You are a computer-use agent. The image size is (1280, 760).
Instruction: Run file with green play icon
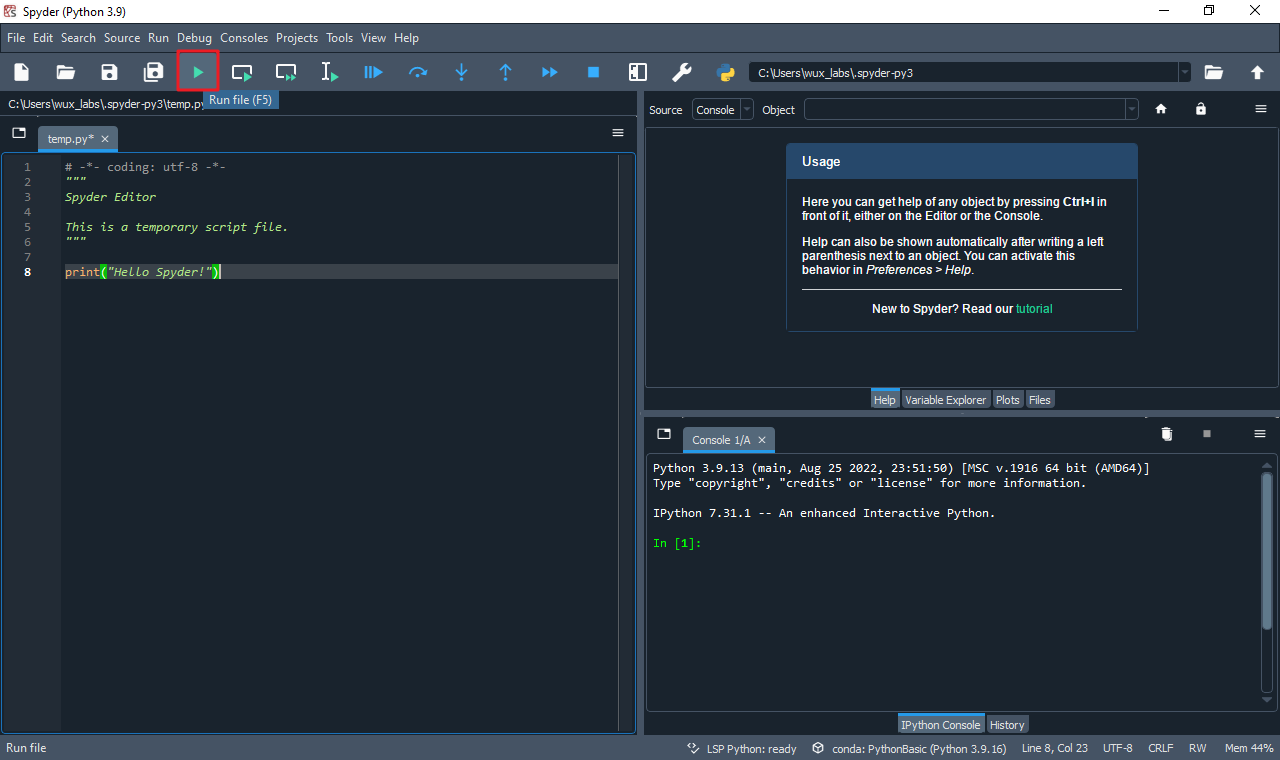click(198, 72)
